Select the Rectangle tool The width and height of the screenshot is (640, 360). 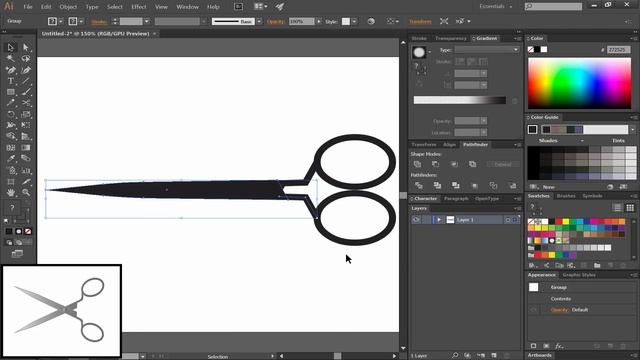(11, 92)
